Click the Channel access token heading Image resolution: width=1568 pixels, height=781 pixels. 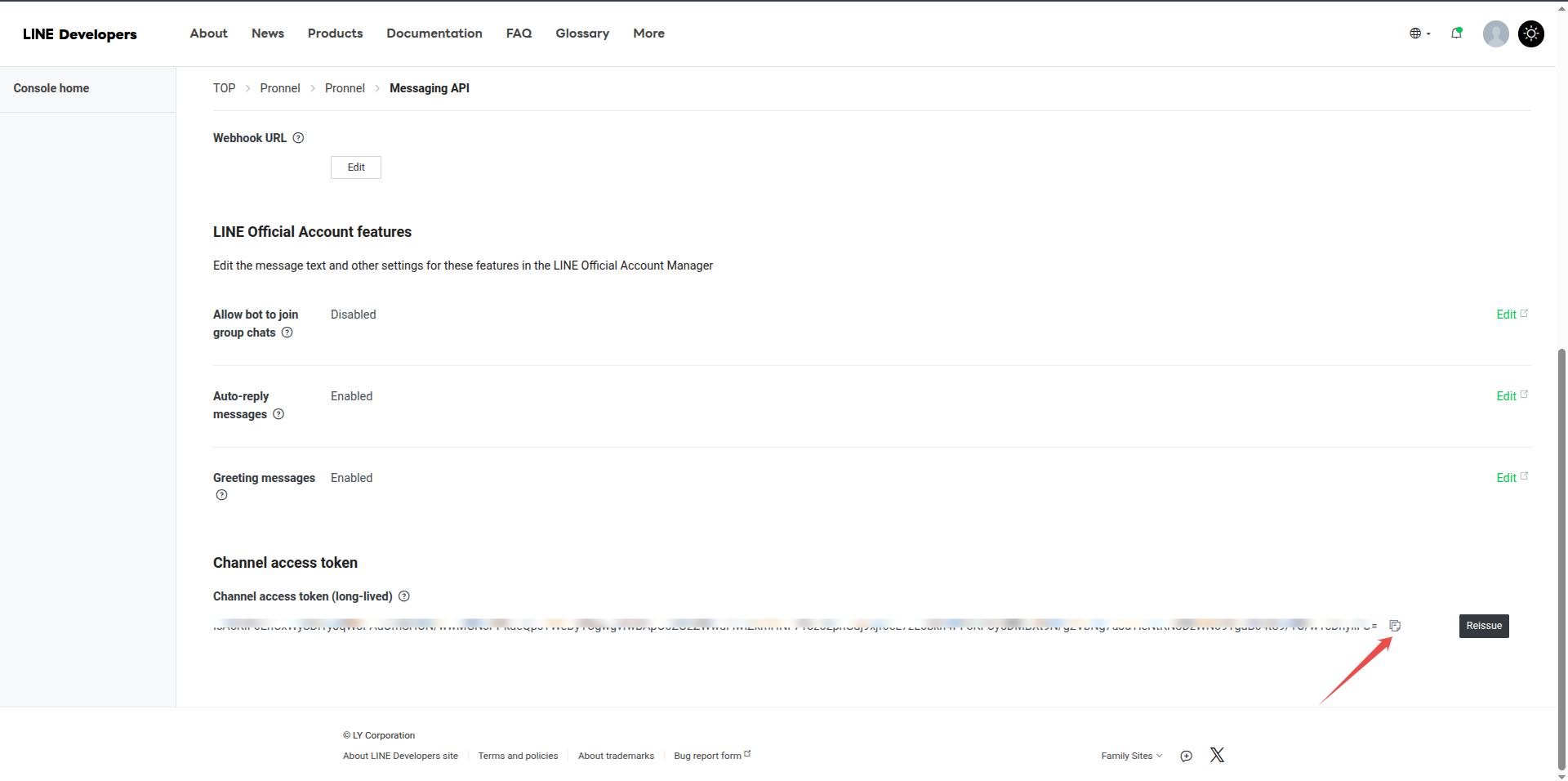[285, 563]
